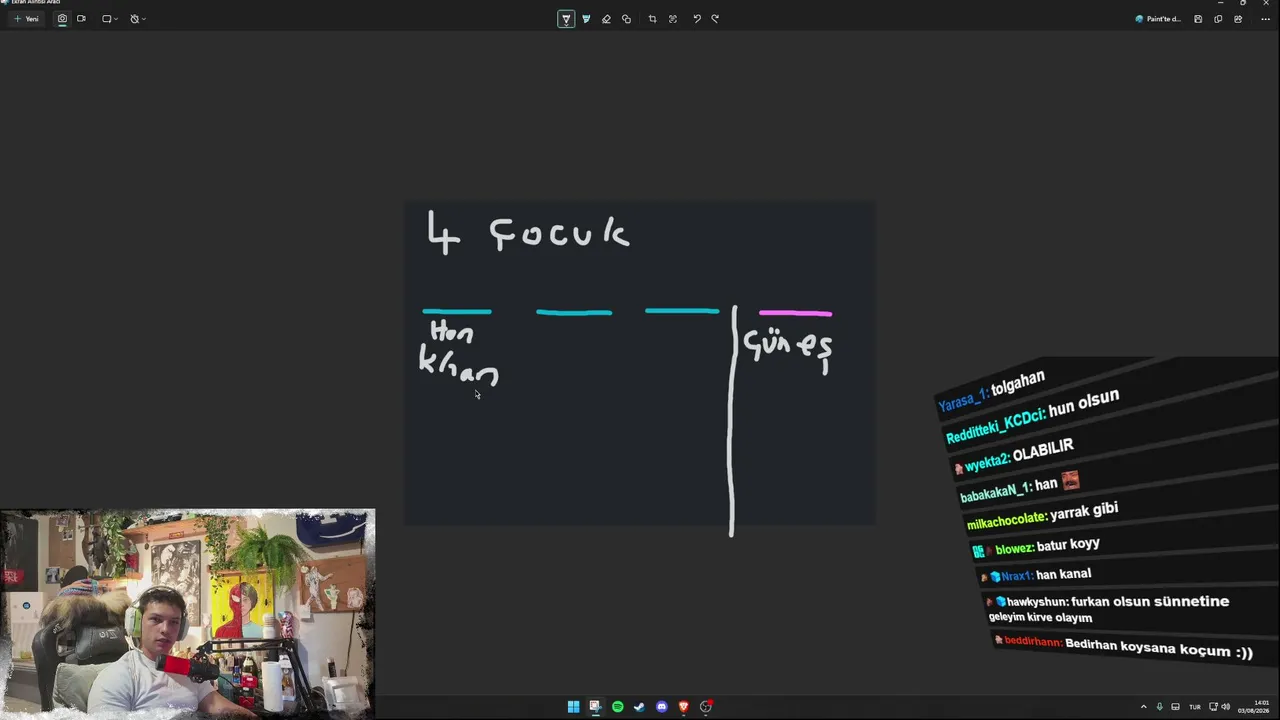
Task: Select the highlighter tool
Action: 586,19
